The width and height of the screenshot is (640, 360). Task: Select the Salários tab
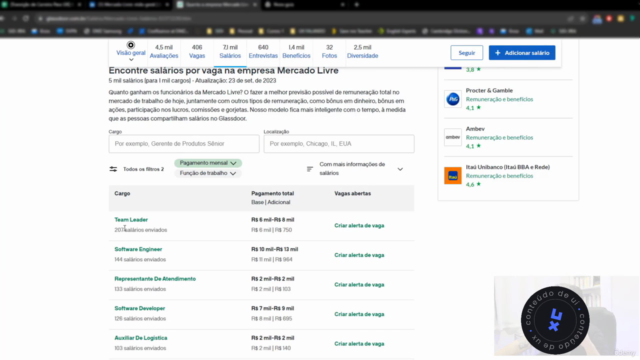[230, 51]
